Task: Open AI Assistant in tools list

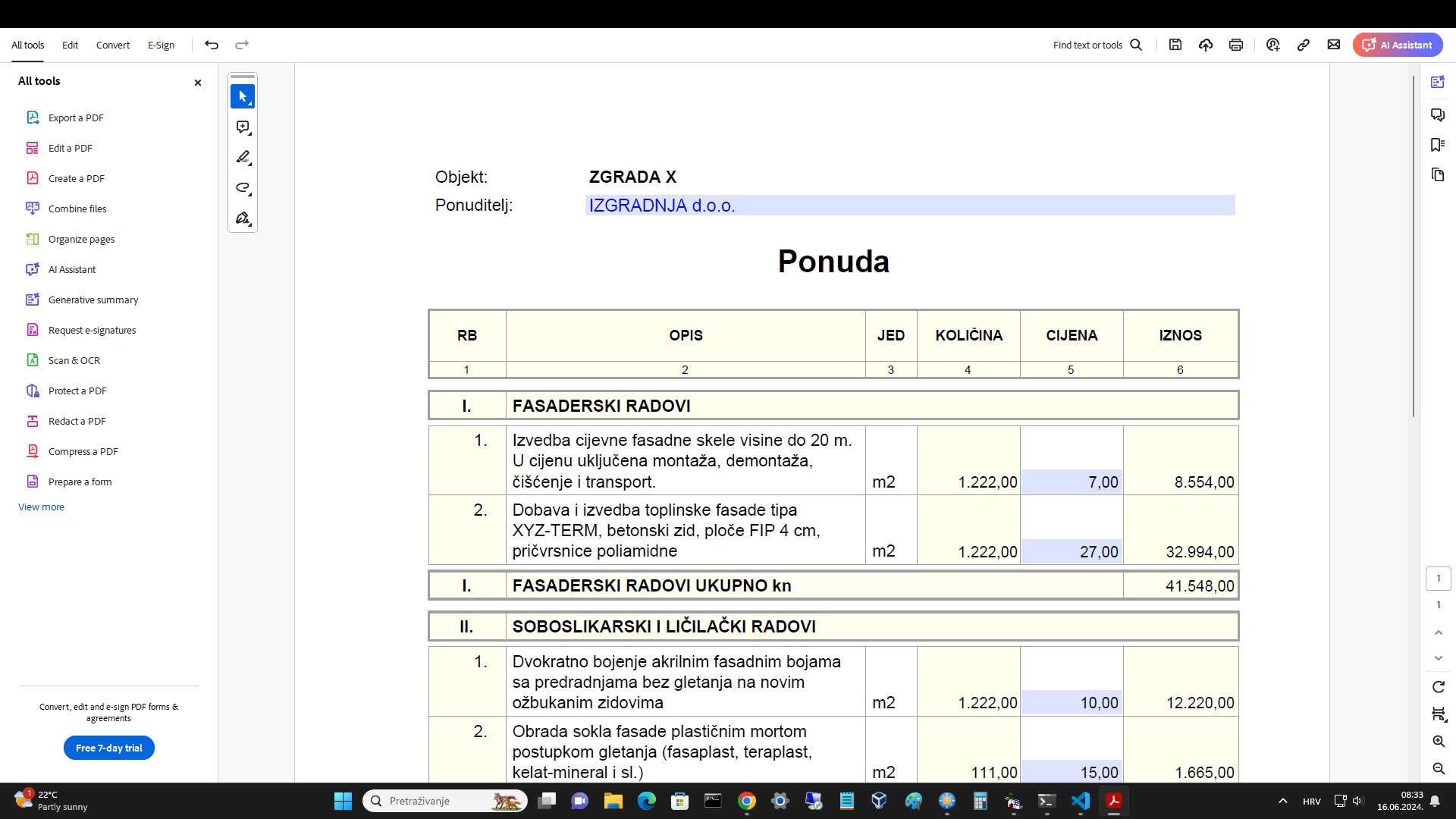Action: [x=72, y=269]
